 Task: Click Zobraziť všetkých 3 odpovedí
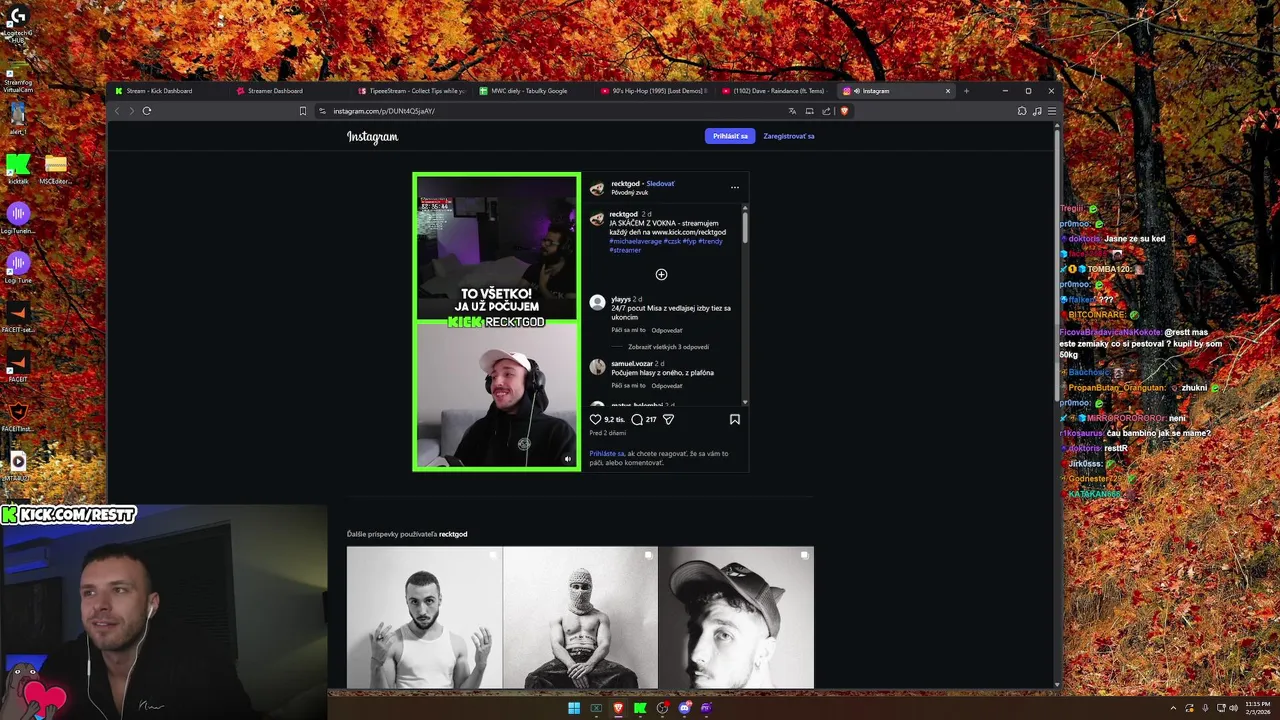click(x=668, y=347)
